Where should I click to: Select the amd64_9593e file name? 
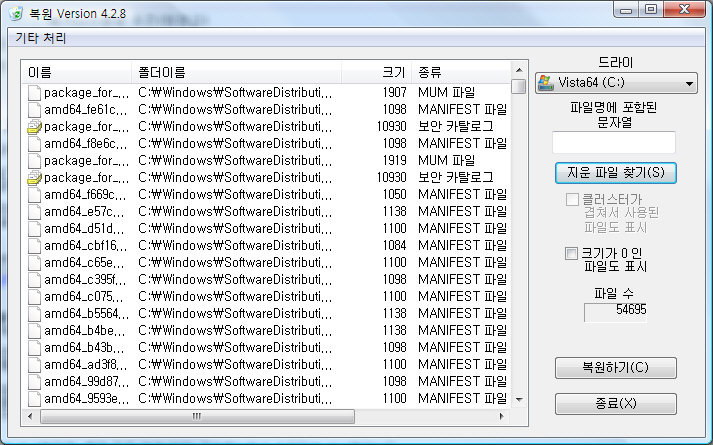tap(86, 399)
